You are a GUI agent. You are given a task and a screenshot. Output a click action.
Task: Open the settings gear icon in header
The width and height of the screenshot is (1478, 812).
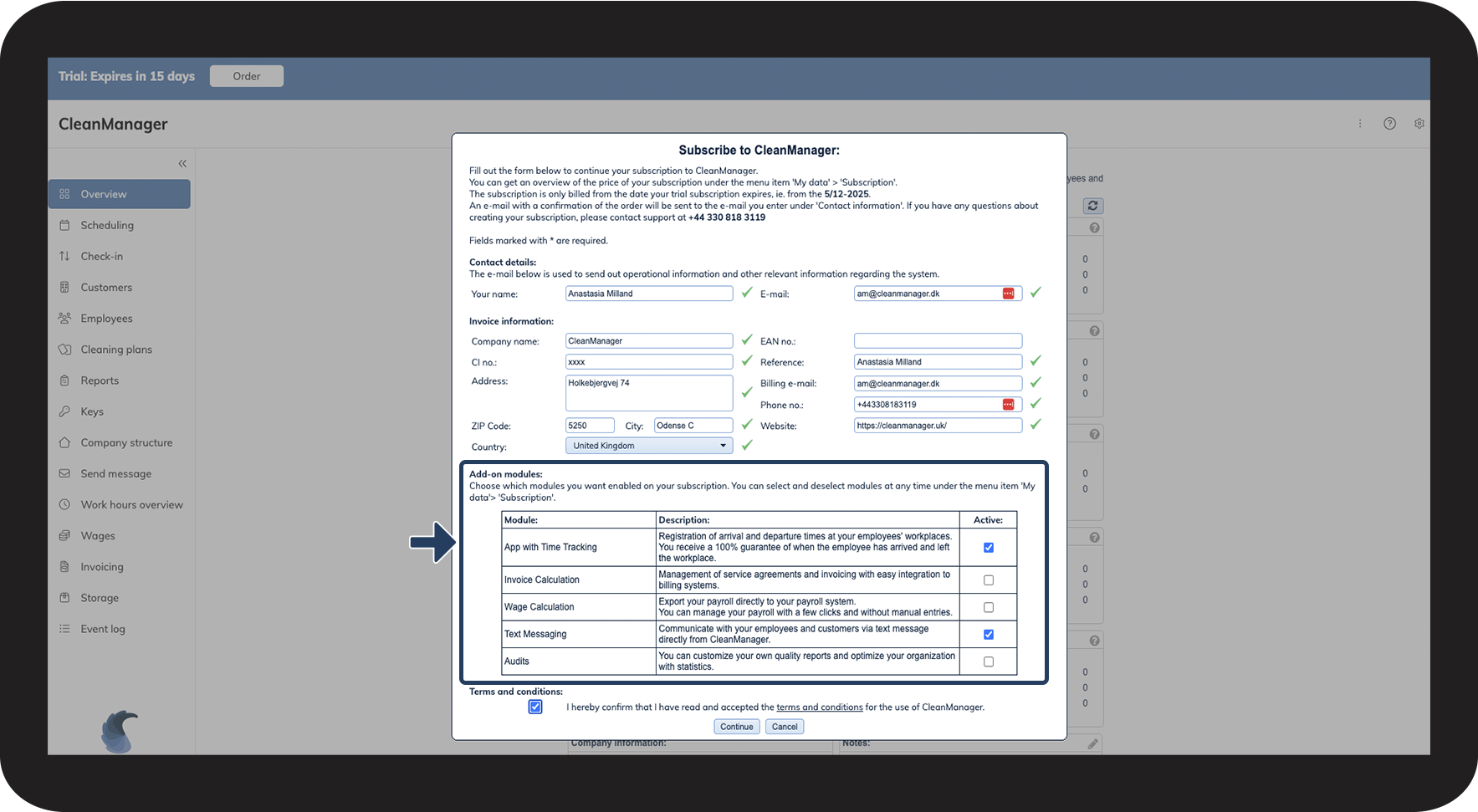point(1419,124)
